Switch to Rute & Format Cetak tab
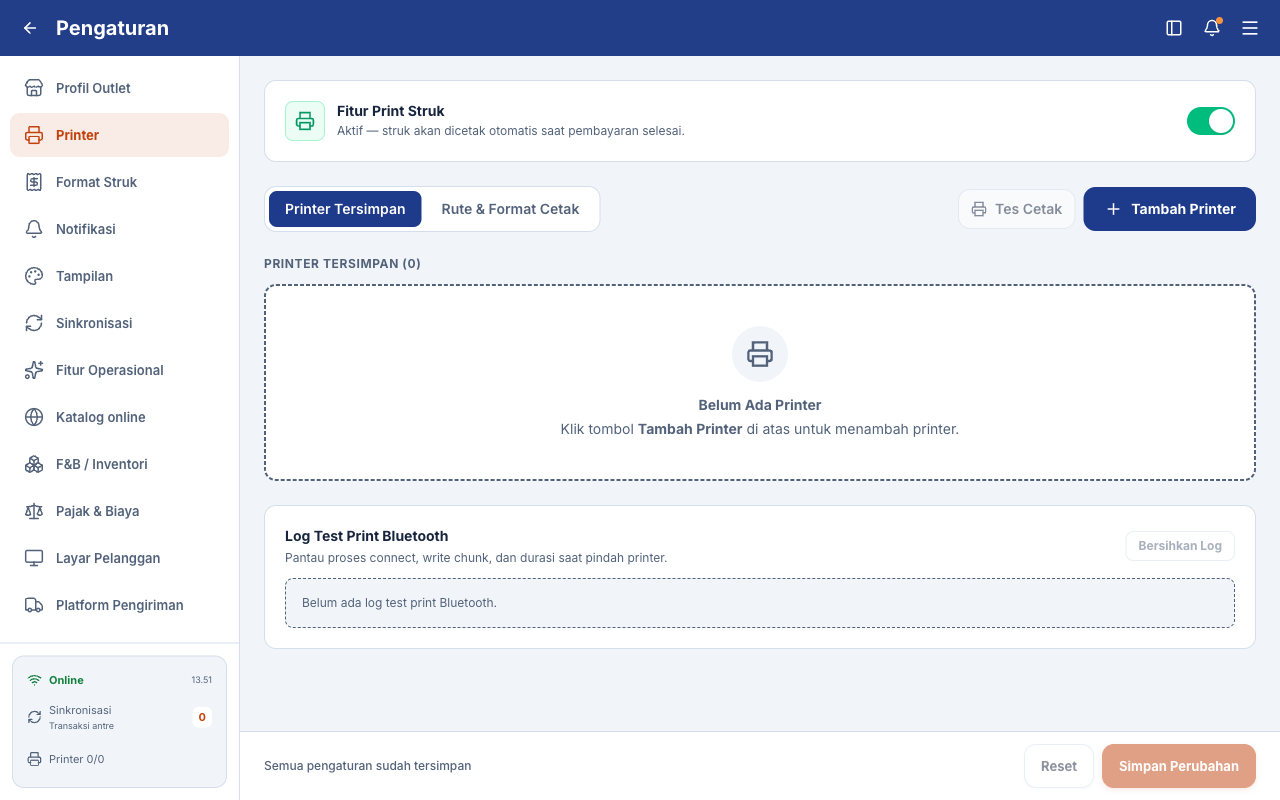The image size is (1280, 800). point(510,209)
